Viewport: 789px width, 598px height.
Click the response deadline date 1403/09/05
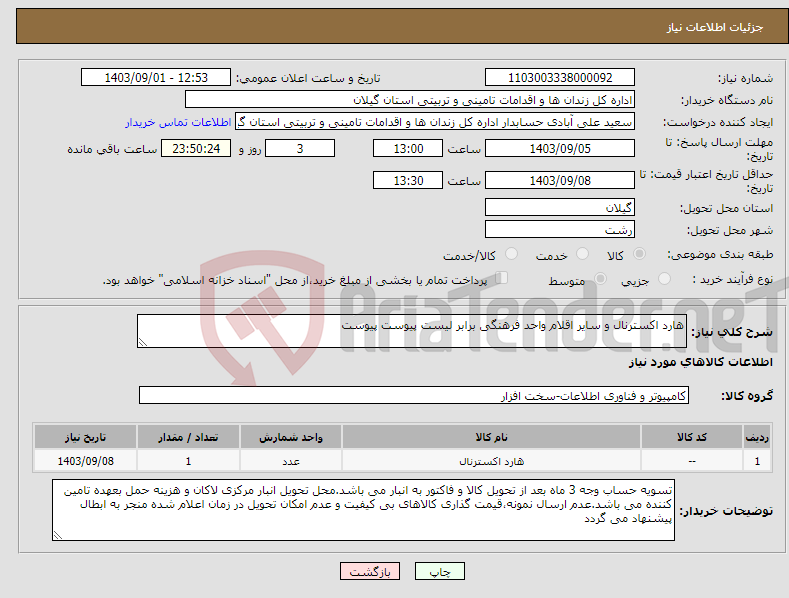click(560, 148)
